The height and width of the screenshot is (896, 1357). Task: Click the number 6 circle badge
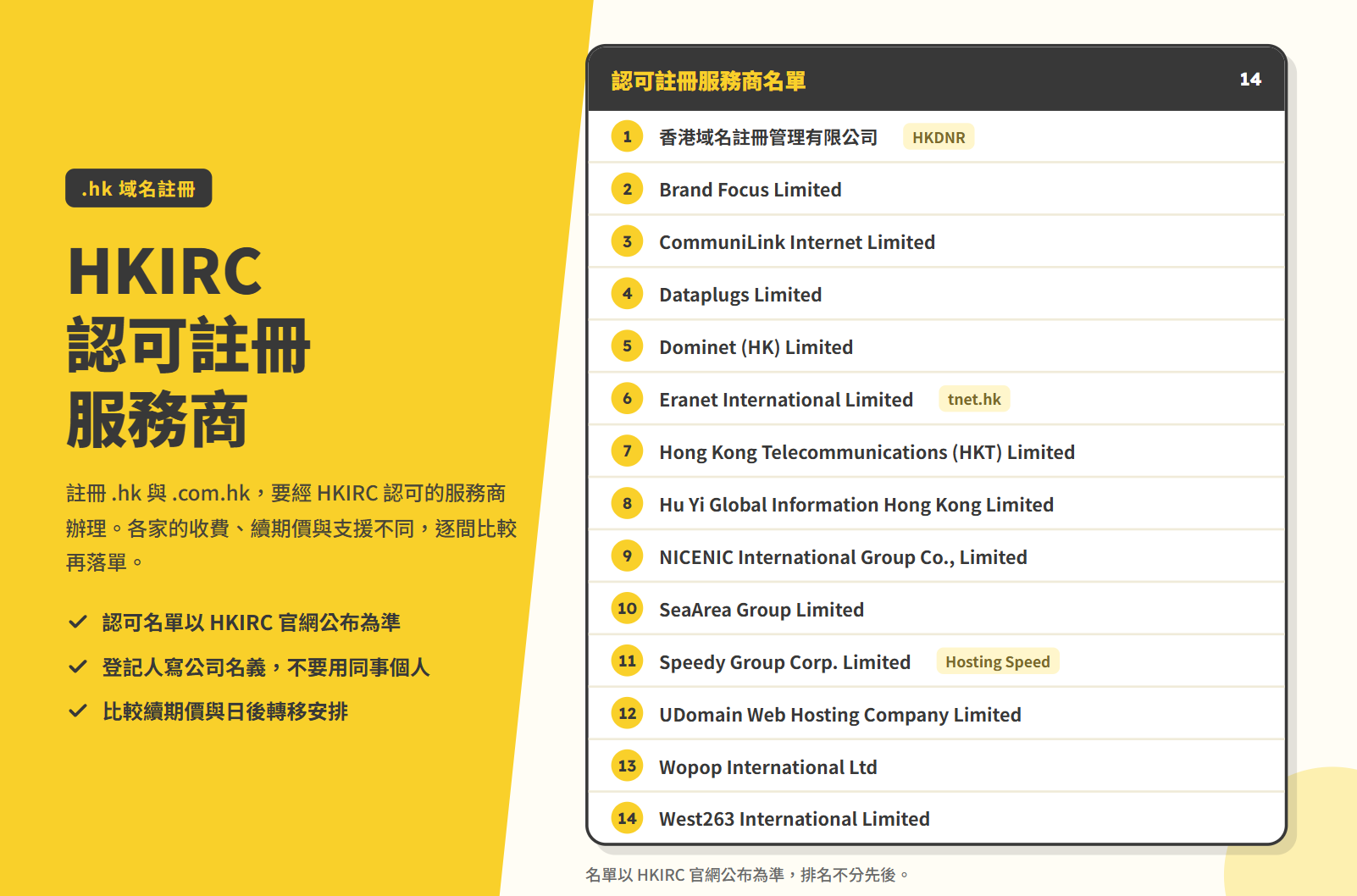627,399
